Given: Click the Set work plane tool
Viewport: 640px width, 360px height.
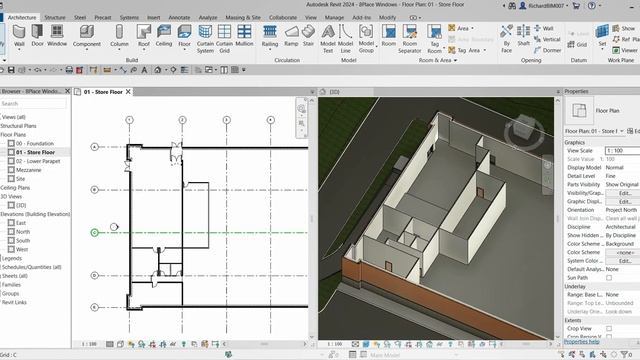Looking at the screenshot, I should (602, 36).
